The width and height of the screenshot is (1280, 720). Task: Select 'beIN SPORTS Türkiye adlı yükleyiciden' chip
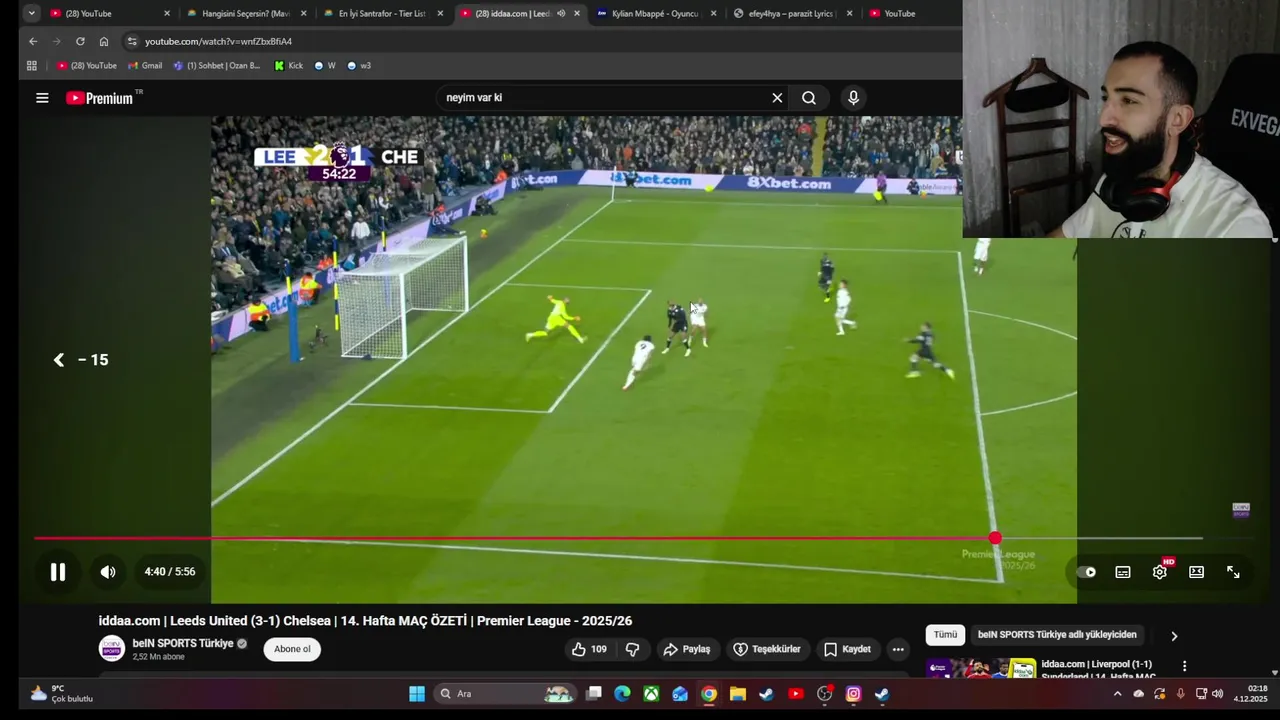(1057, 635)
